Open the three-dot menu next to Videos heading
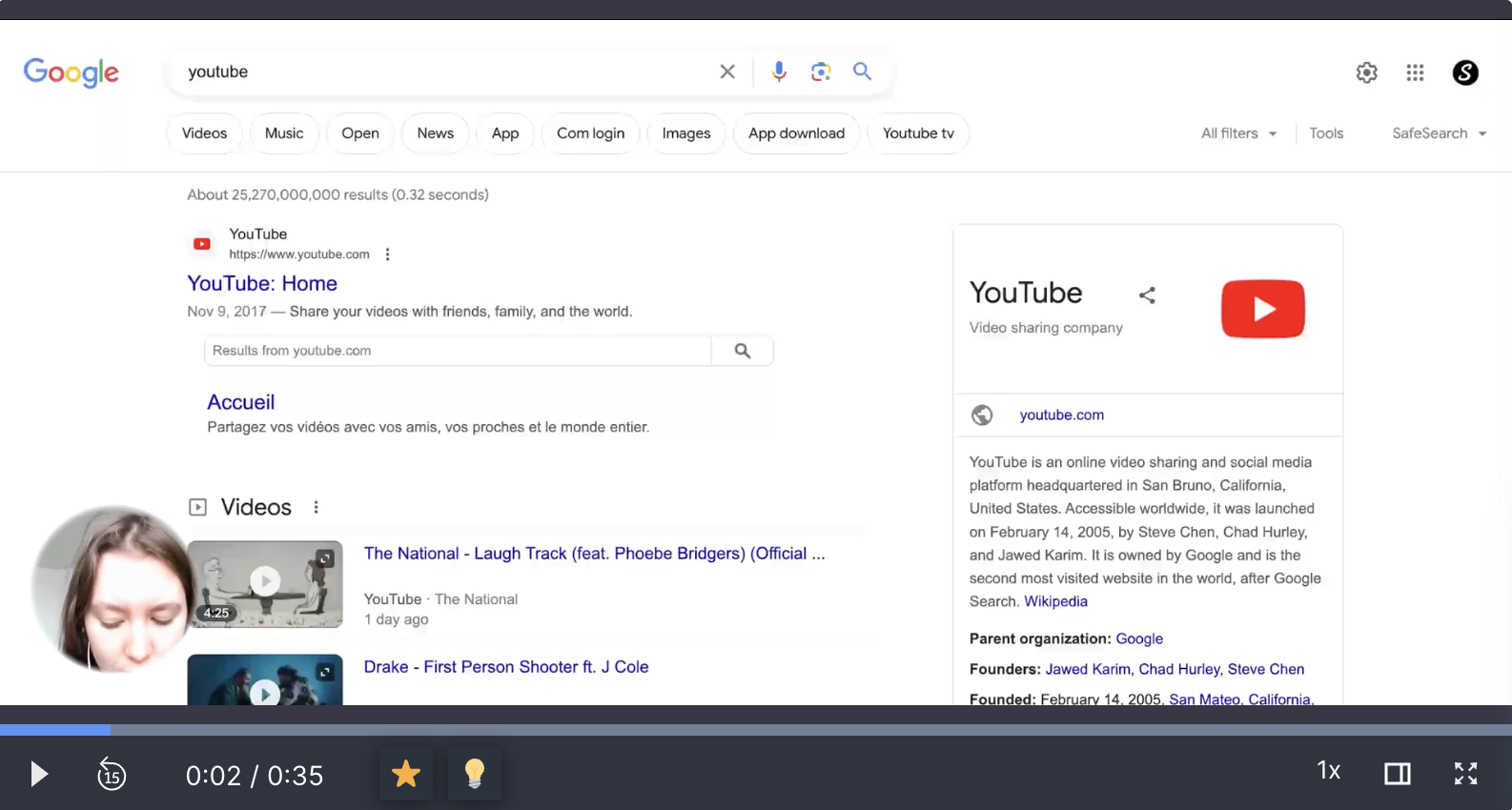 [317, 507]
